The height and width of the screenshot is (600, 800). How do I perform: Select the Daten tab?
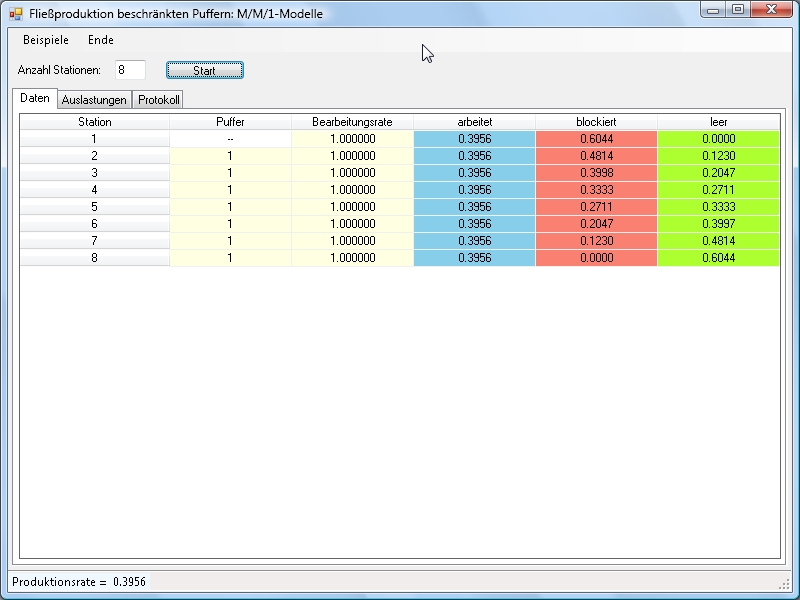pos(35,99)
